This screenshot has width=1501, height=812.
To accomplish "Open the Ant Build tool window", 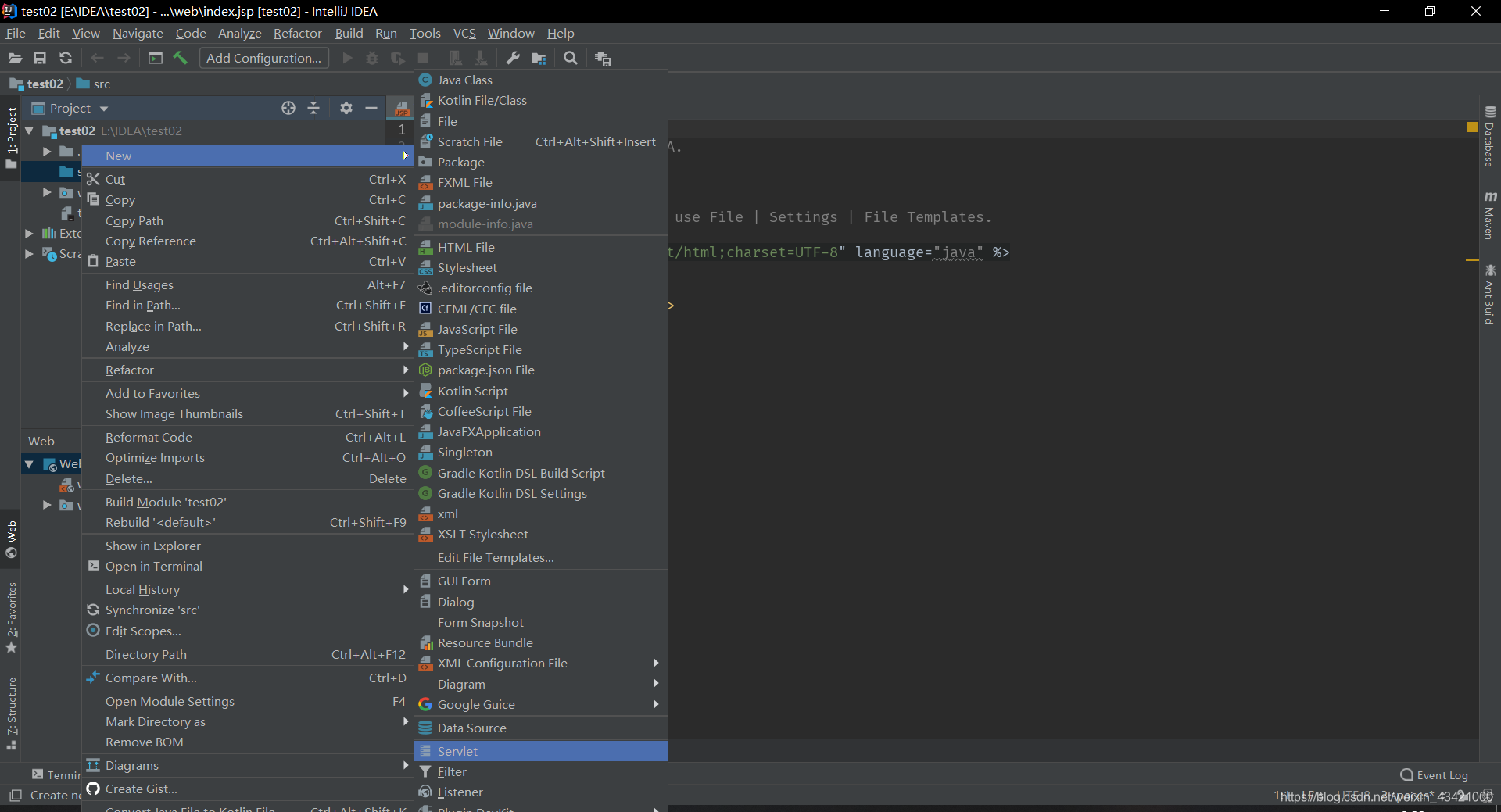I will 1490,294.
